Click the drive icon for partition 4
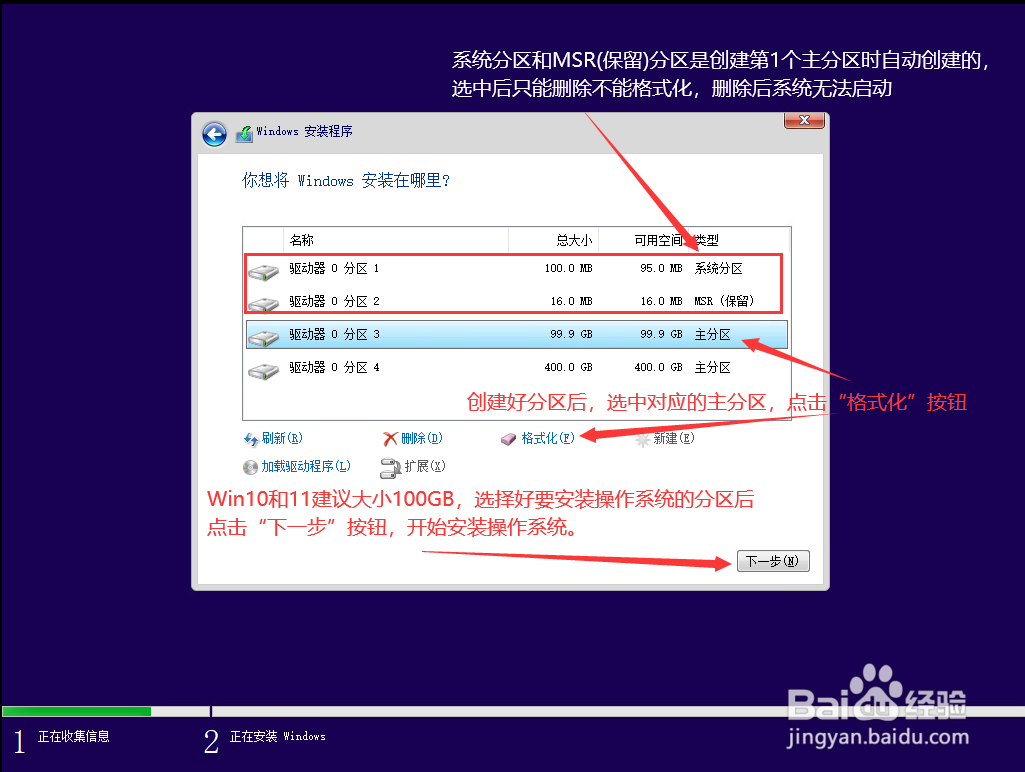 (264, 371)
